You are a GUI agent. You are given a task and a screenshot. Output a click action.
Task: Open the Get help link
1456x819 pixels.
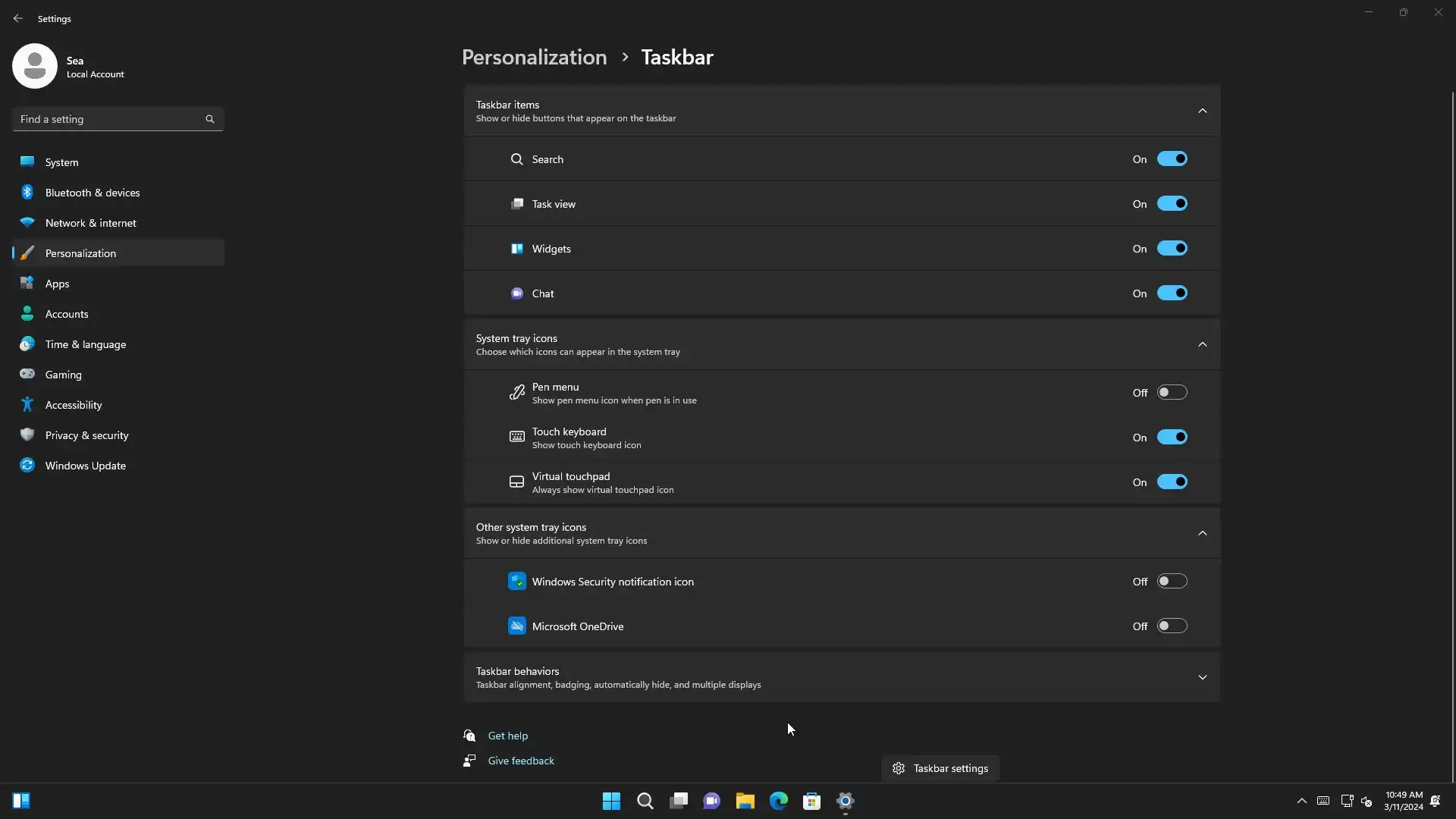tap(507, 736)
